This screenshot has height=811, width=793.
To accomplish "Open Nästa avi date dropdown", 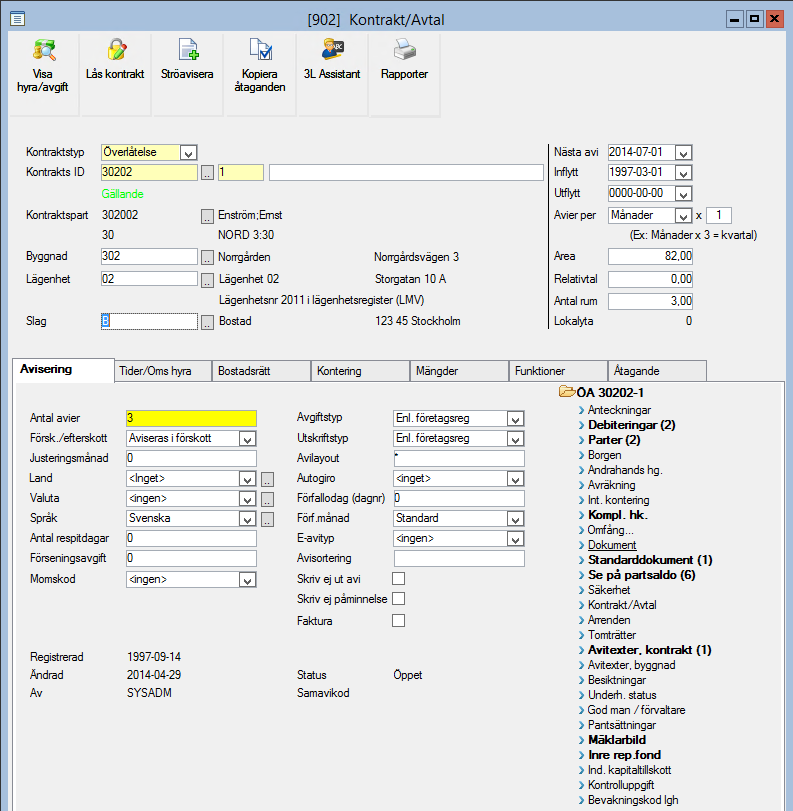I will tap(684, 153).
